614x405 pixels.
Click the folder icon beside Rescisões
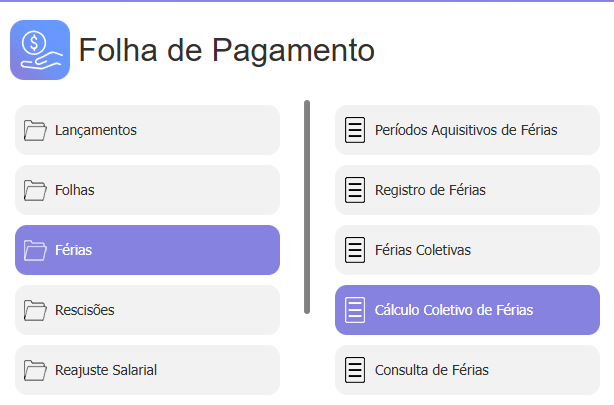coord(36,310)
